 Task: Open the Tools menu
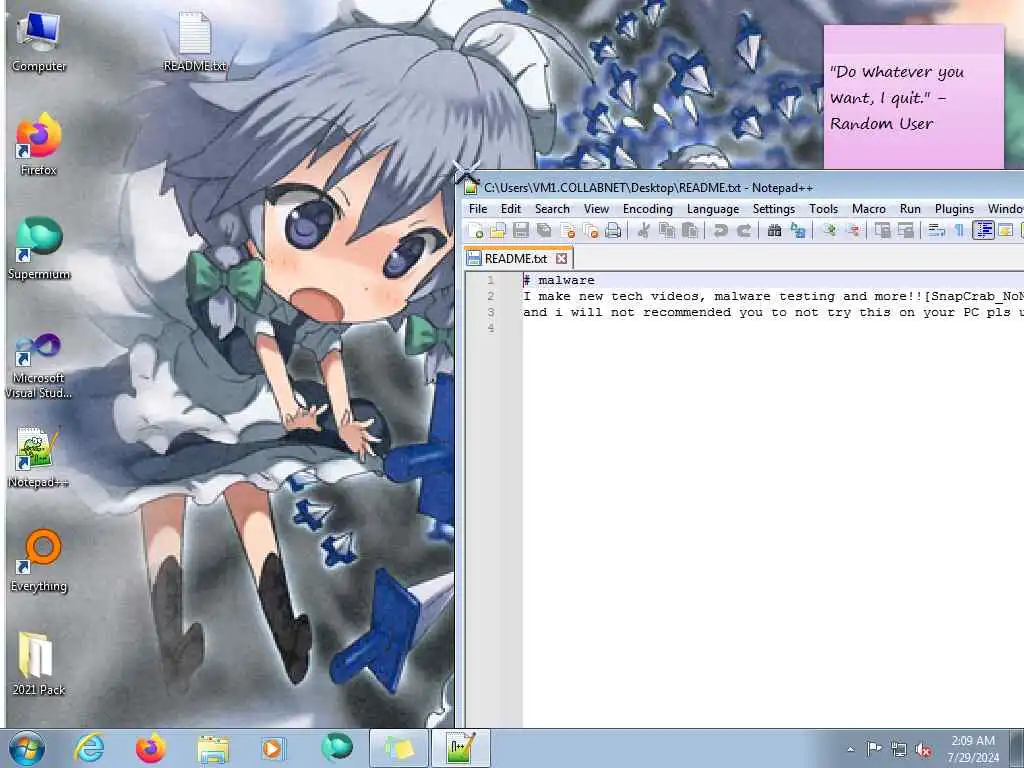[824, 209]
